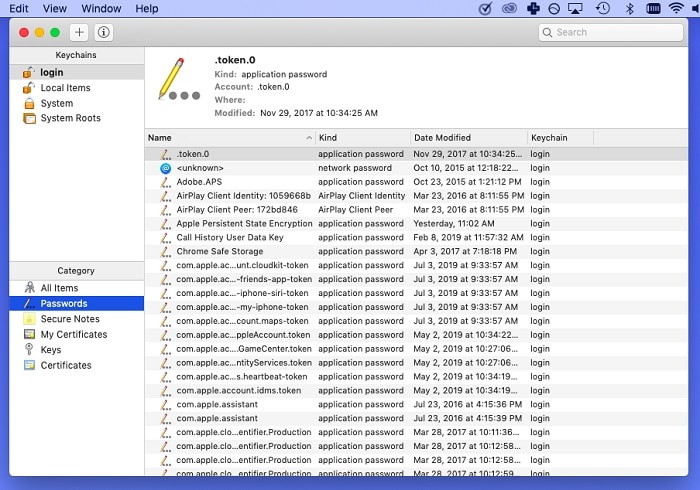Select the login keychain

77,72
